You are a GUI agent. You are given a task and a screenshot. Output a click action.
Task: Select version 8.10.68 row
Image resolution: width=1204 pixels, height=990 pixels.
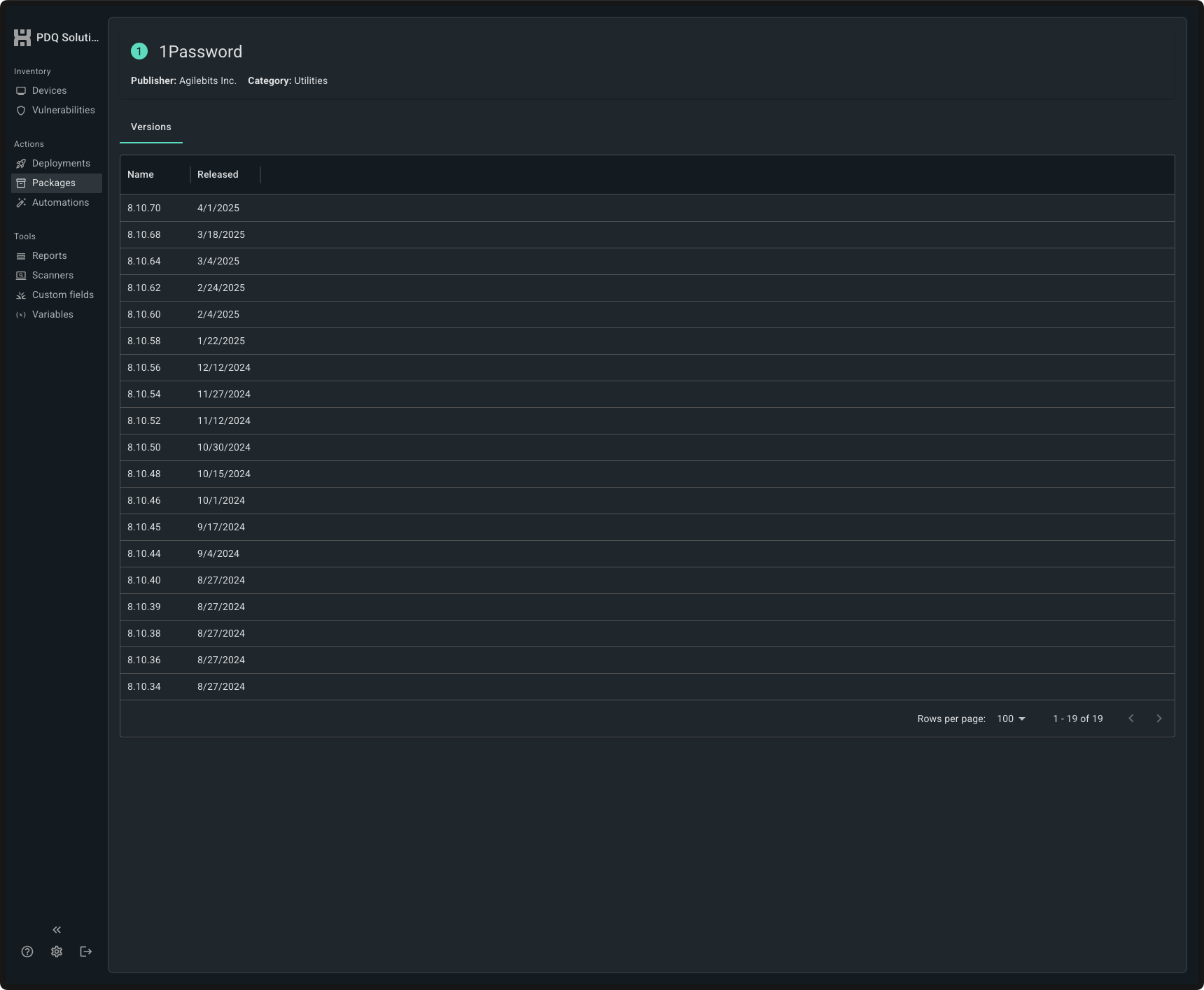pyautogui.click(x=647, y=235)
